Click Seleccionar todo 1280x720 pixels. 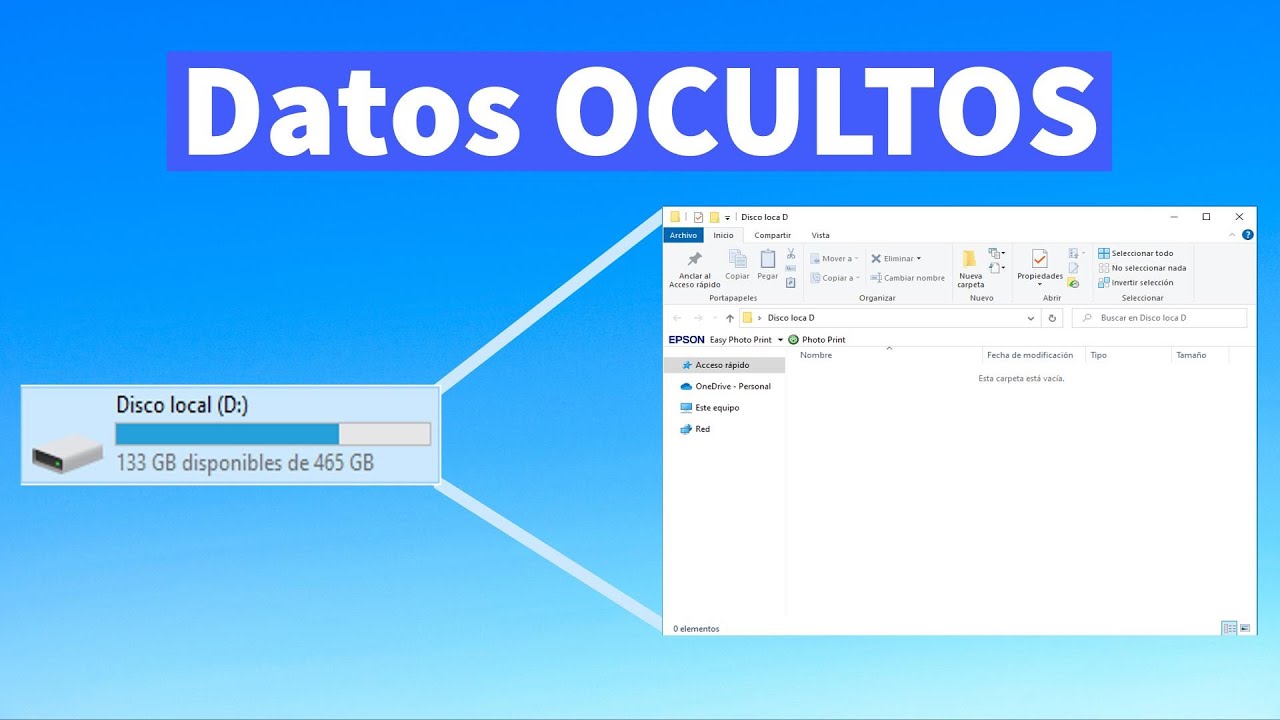pyautogui.click(x=1135, y=253)
